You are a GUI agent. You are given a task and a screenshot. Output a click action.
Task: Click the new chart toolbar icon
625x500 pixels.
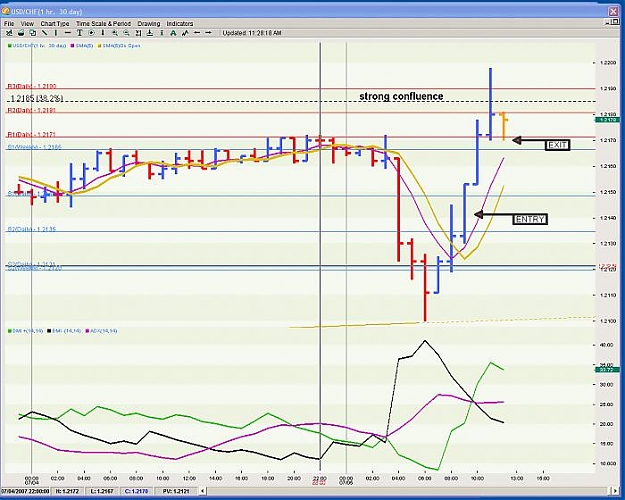9,33
